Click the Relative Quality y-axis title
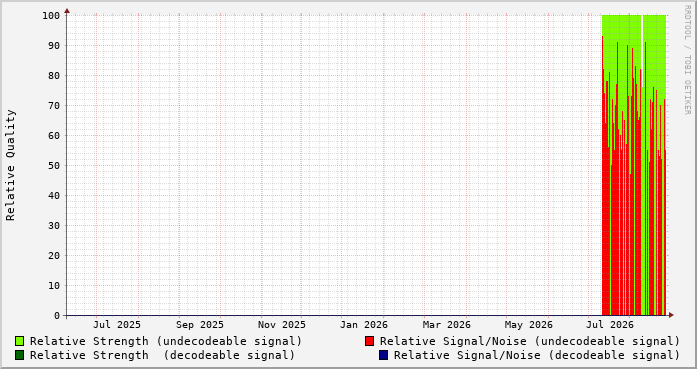The image size is (697, 369). click(10, 165)
